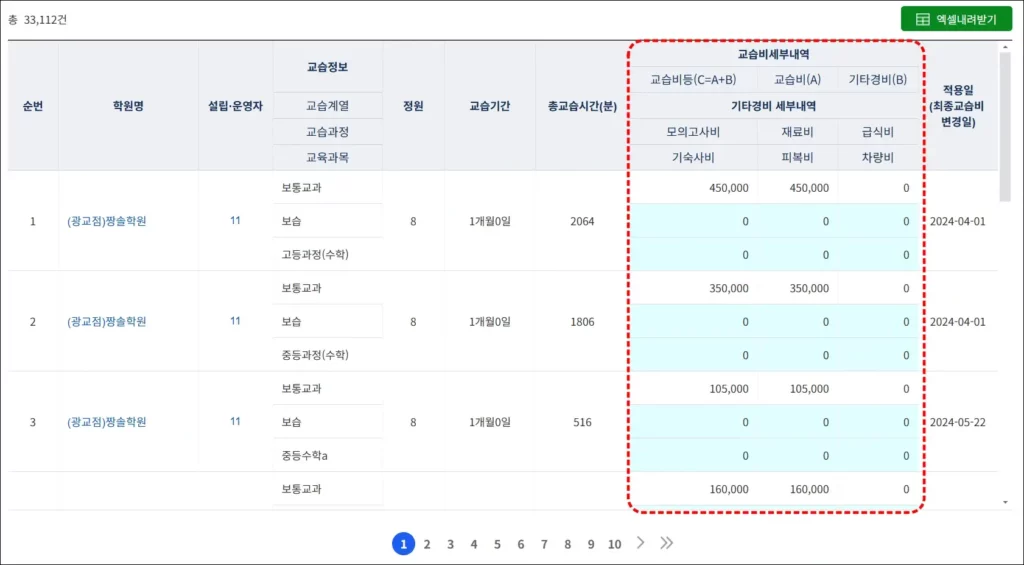Click the 학원명 column header
This screenshot has width=1024, height=565.
[128, 106]
